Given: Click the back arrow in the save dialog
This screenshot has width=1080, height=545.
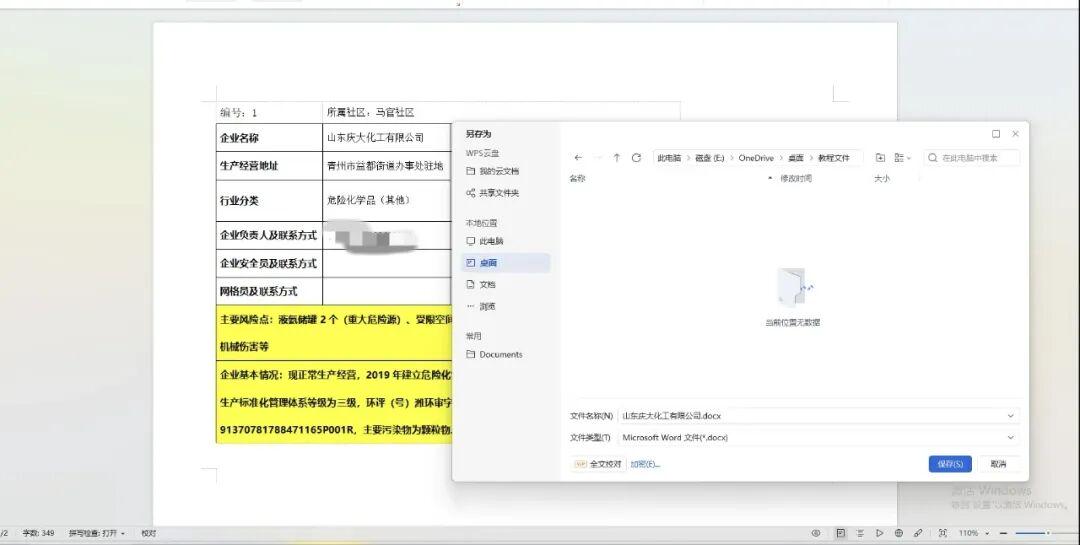Looking at the screenshot, I should click(578, 158).
